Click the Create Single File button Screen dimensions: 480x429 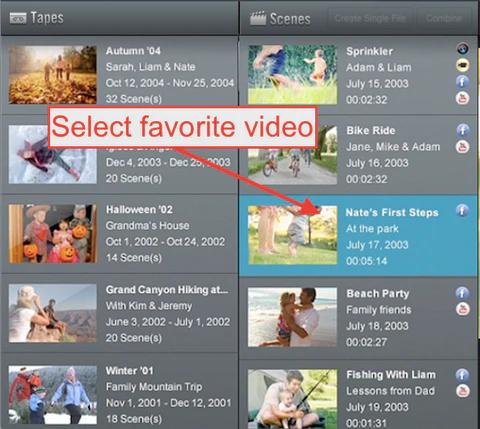tap(371, 18)
